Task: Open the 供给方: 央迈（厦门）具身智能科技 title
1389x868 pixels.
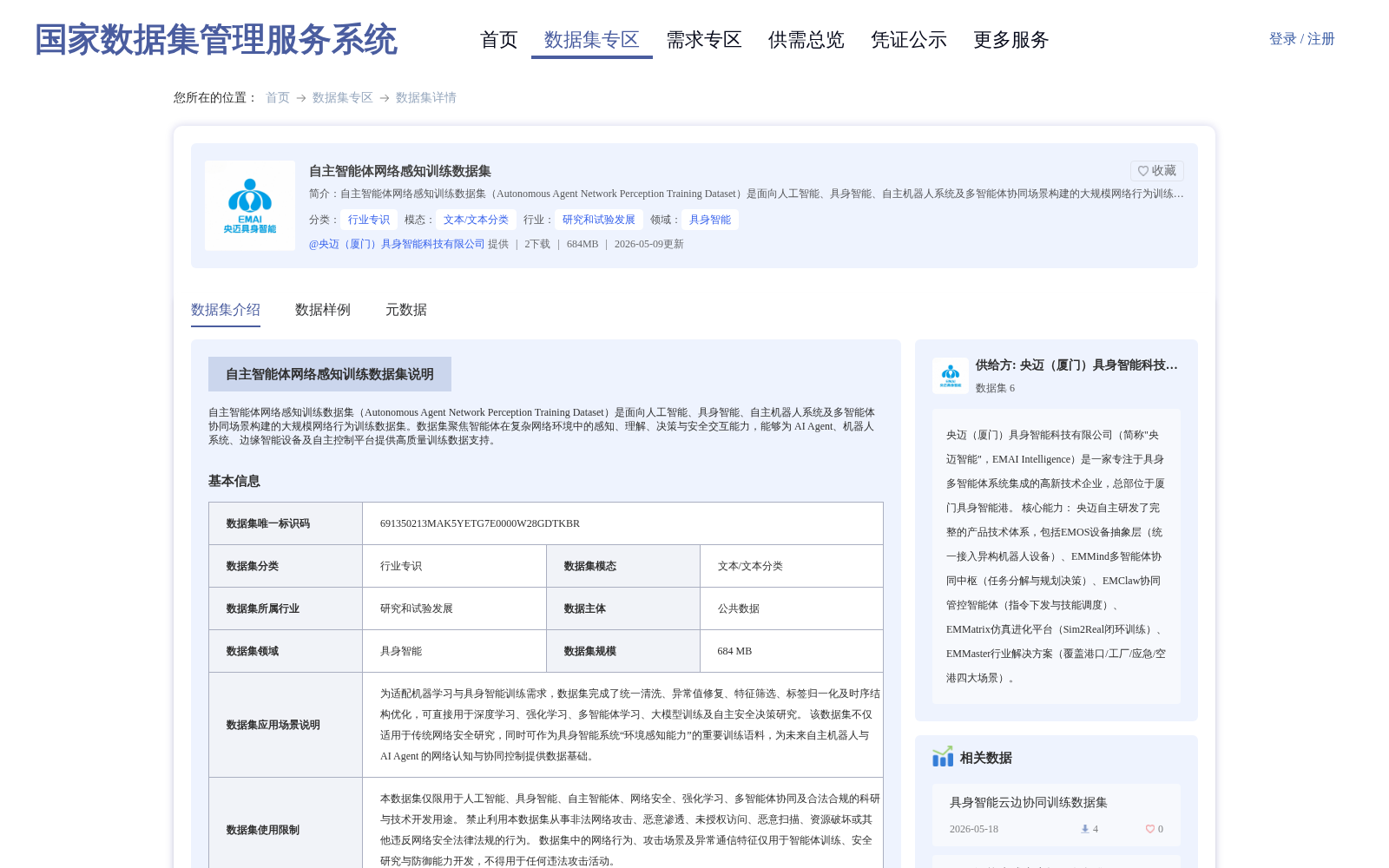Action: coord(1076,365)
